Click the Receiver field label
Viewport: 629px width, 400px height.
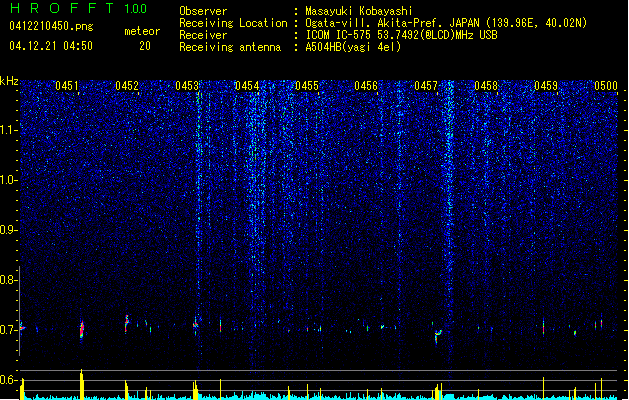click(203, 35)
